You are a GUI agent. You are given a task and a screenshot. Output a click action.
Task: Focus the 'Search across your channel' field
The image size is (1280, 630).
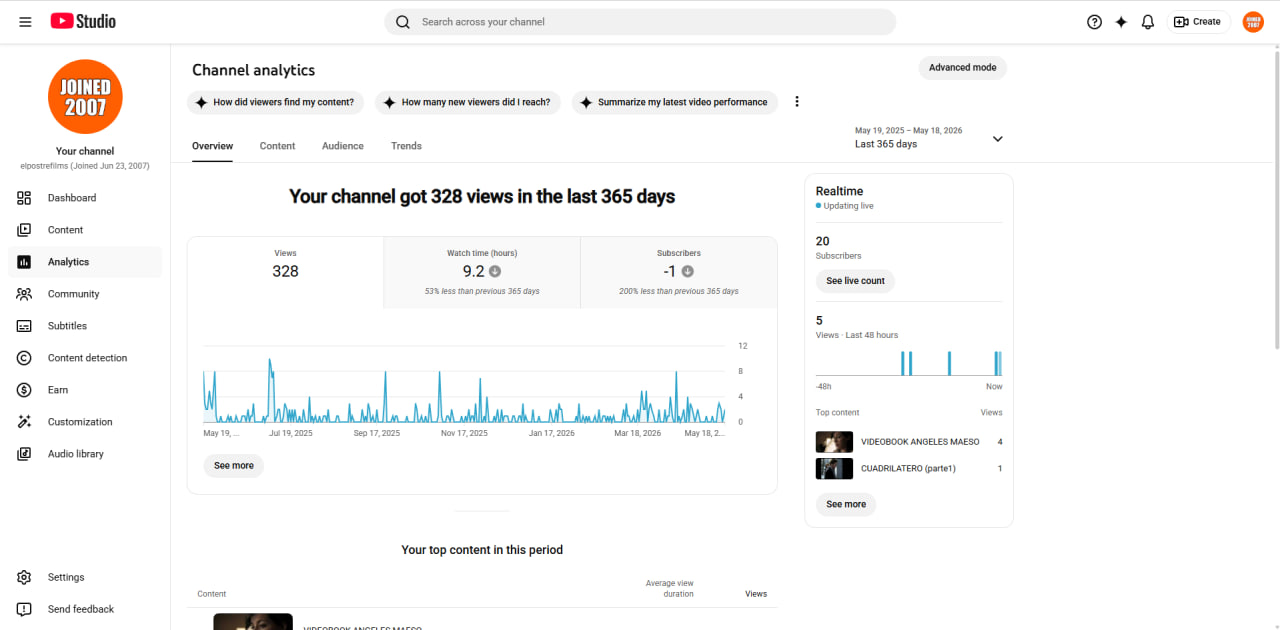tap(640, 22)
